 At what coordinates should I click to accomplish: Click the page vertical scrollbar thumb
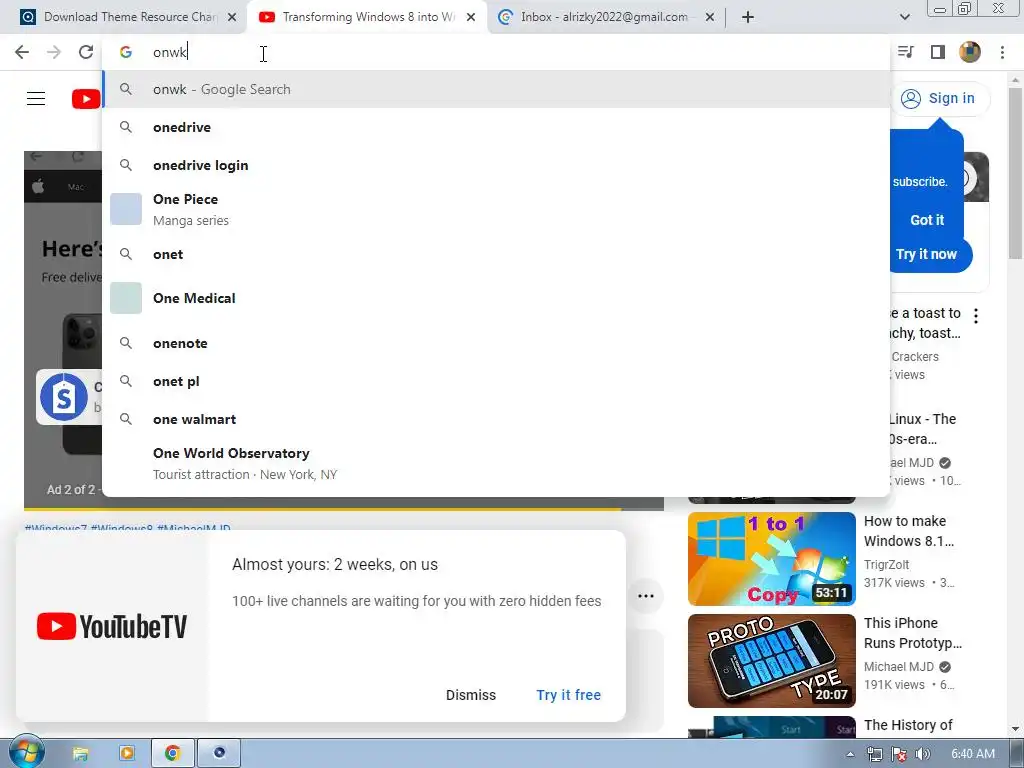(1015, 172)
